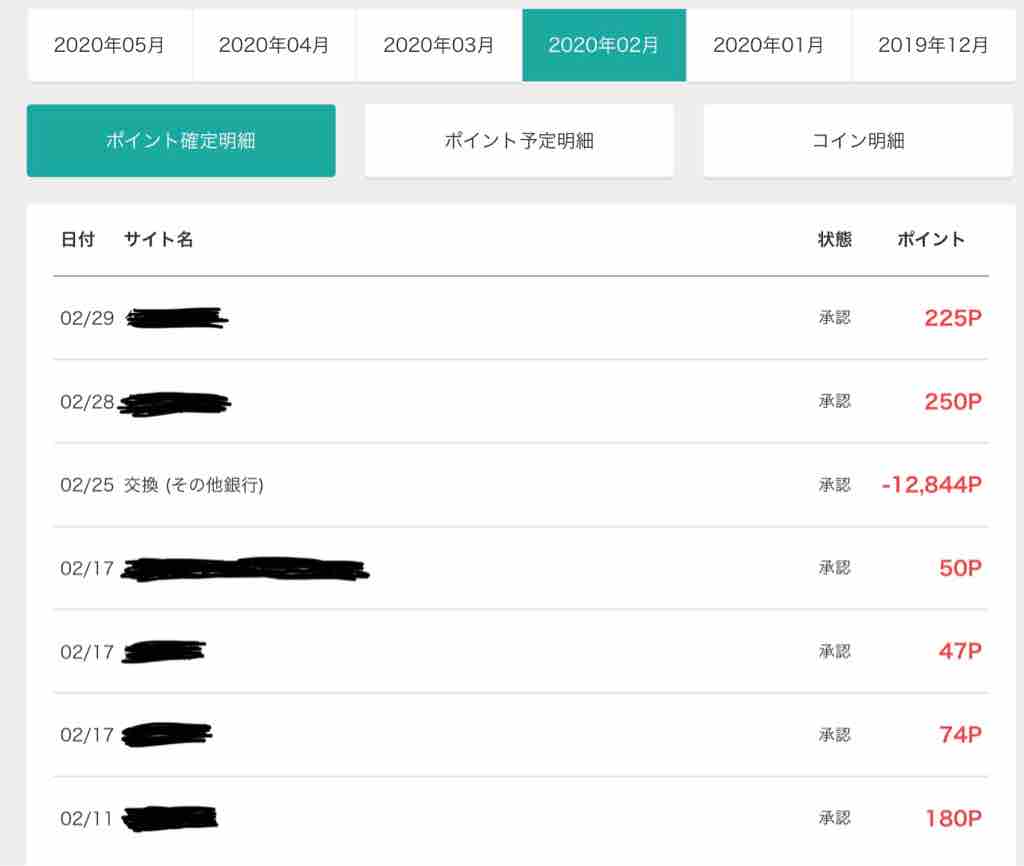Select the 02/17 row showing 50P
1024x866 pixels.
click(x=520, y=568)
